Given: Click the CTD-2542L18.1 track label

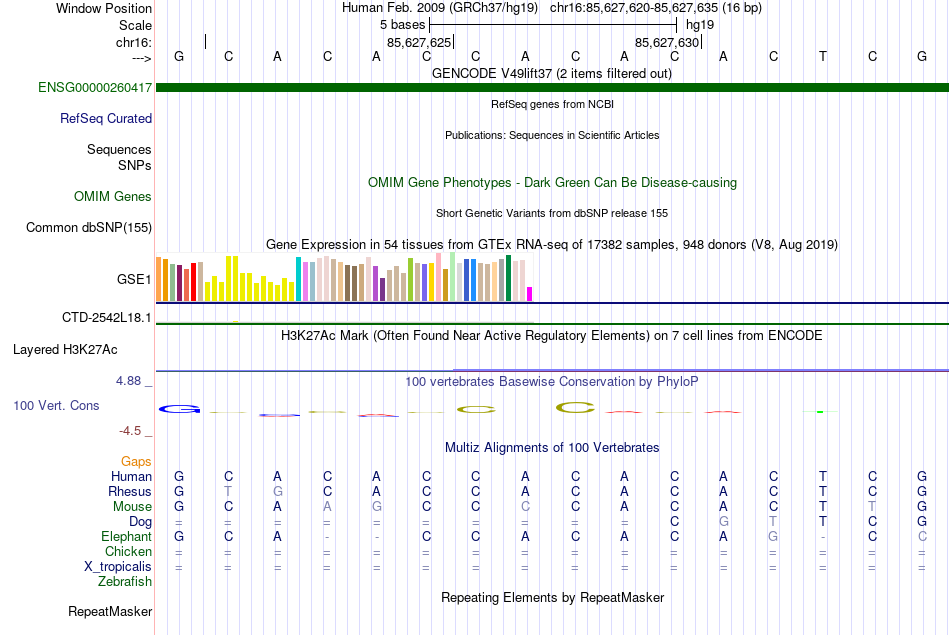Looking at the screenshot, I should coord(107,318).
